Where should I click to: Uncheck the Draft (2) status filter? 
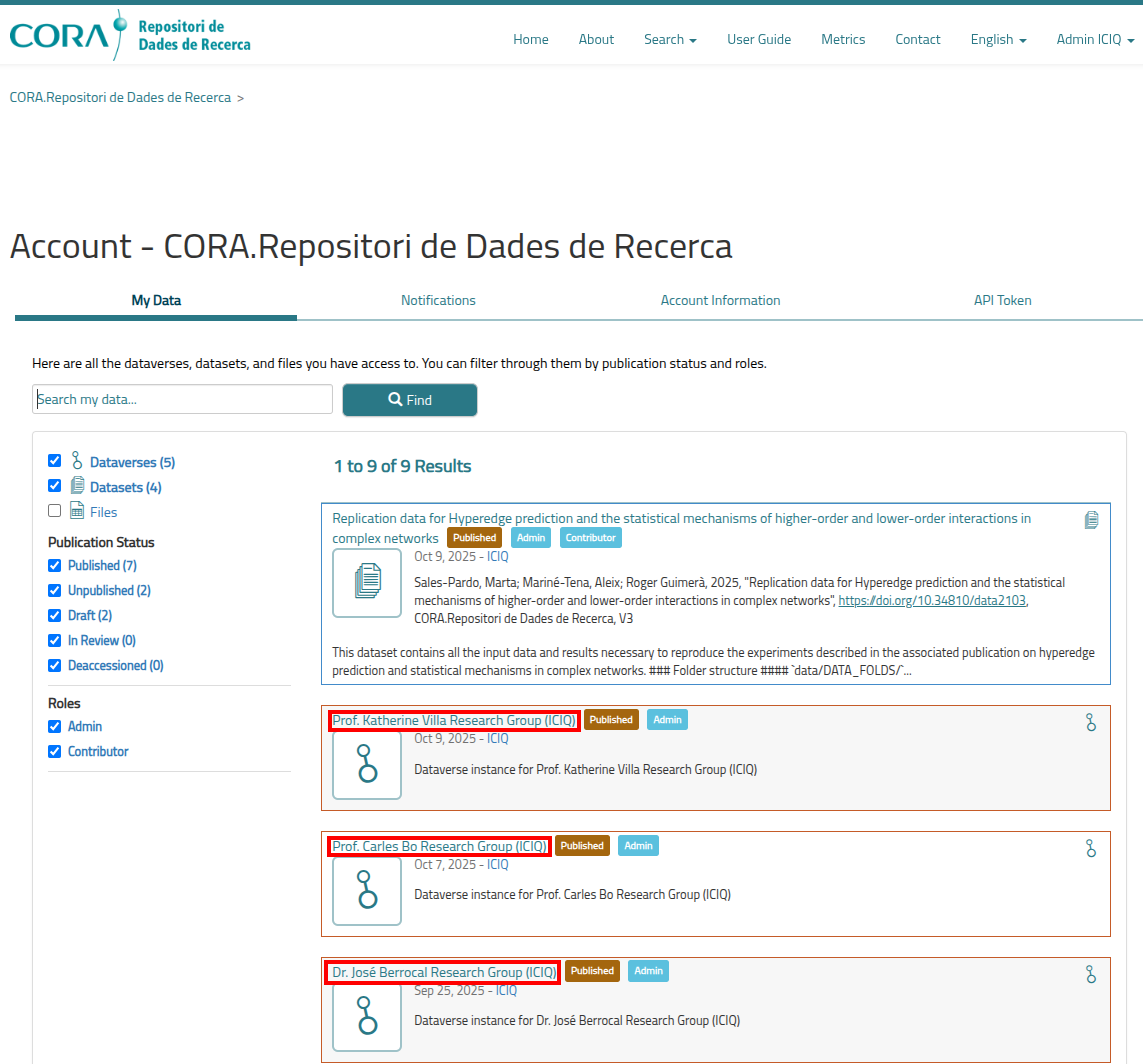click(x=55, y=615)
